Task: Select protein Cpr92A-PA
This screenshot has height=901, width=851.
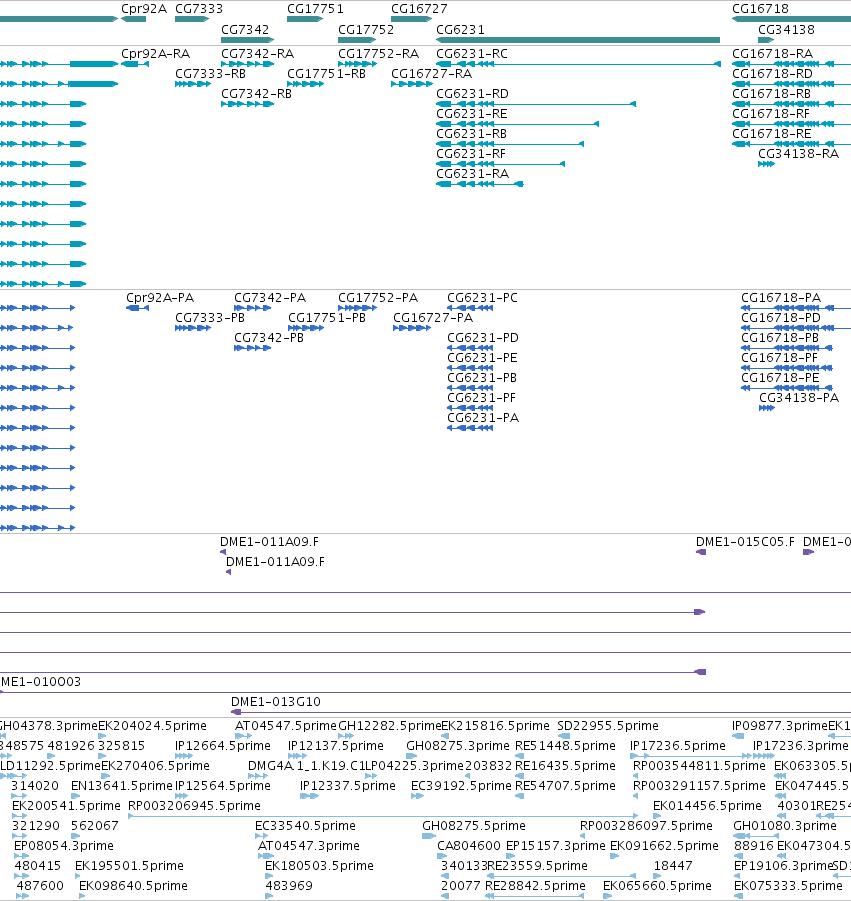Action: point(160,298)
